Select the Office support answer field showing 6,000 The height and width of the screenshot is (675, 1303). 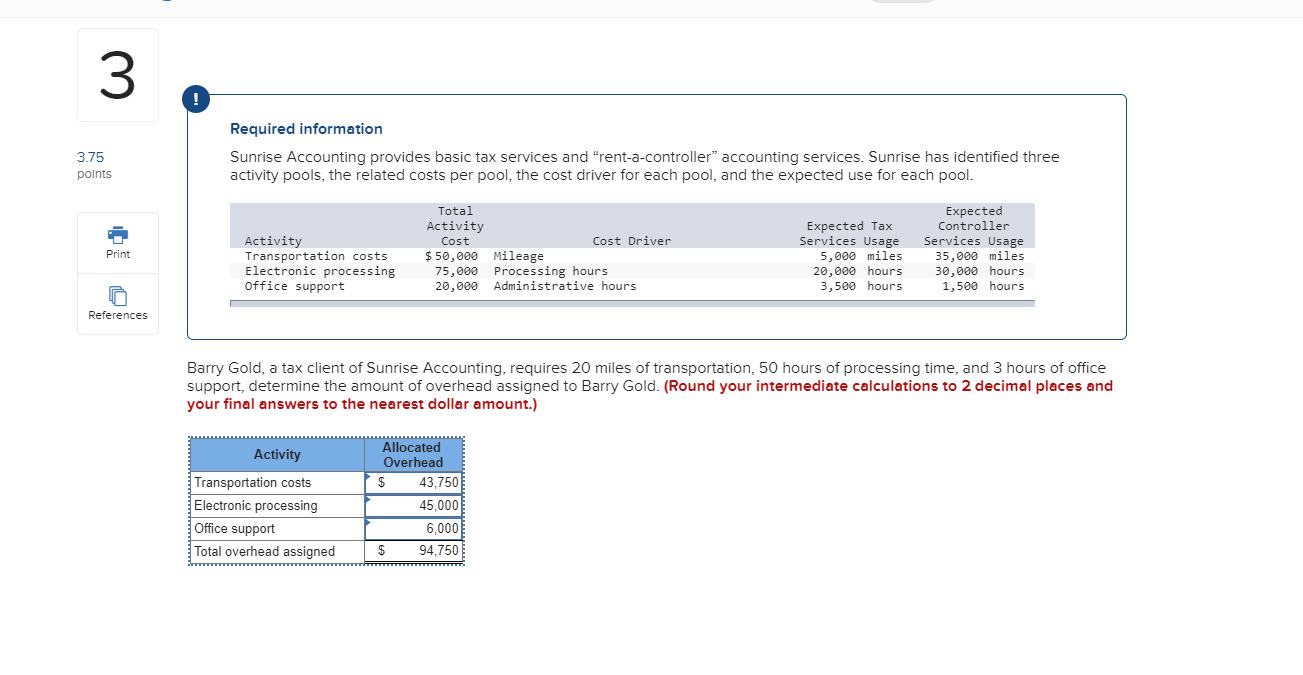click(420, 528)
